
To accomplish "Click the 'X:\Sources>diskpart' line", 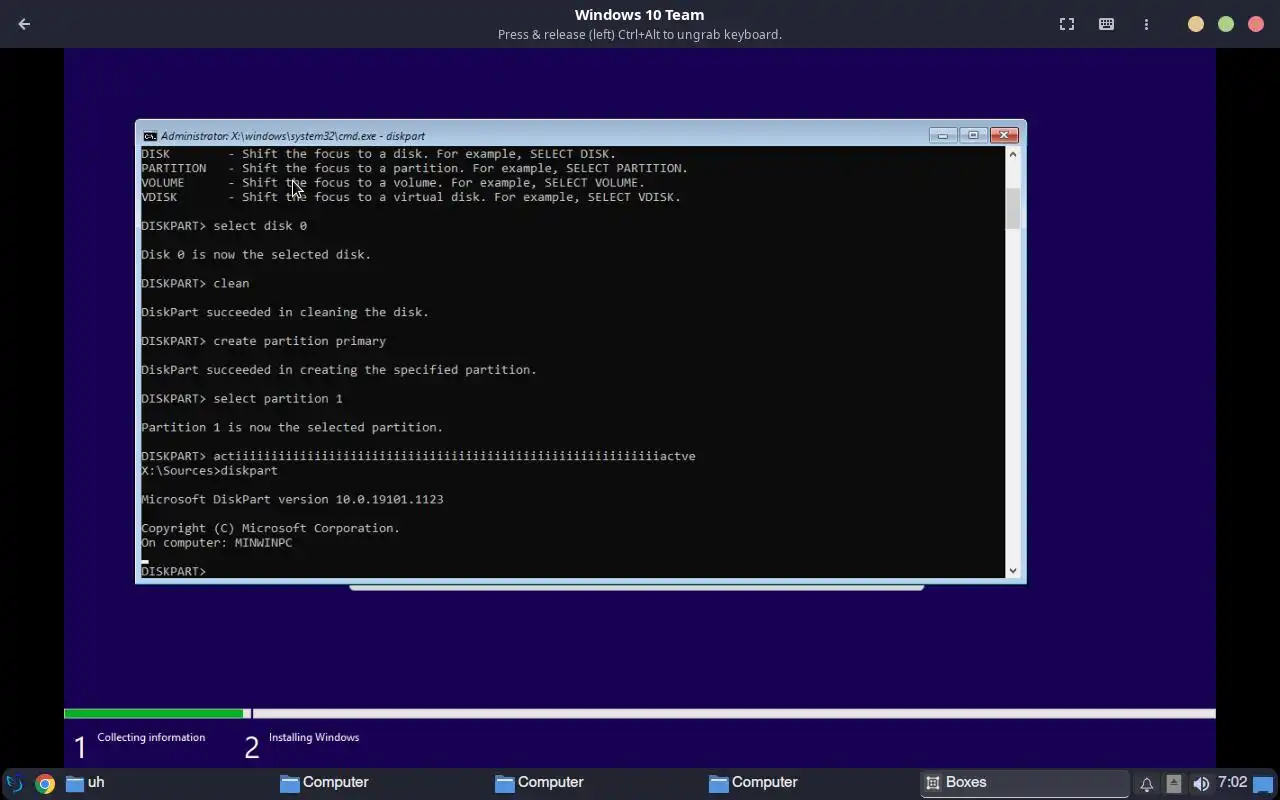I will coord(209,470).
